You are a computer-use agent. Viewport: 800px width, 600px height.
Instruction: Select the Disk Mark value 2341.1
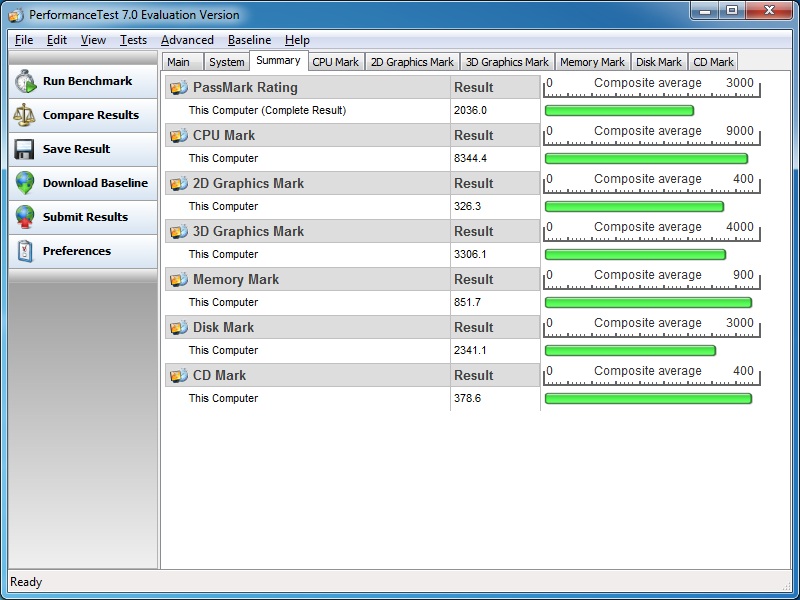coord(470,350)
